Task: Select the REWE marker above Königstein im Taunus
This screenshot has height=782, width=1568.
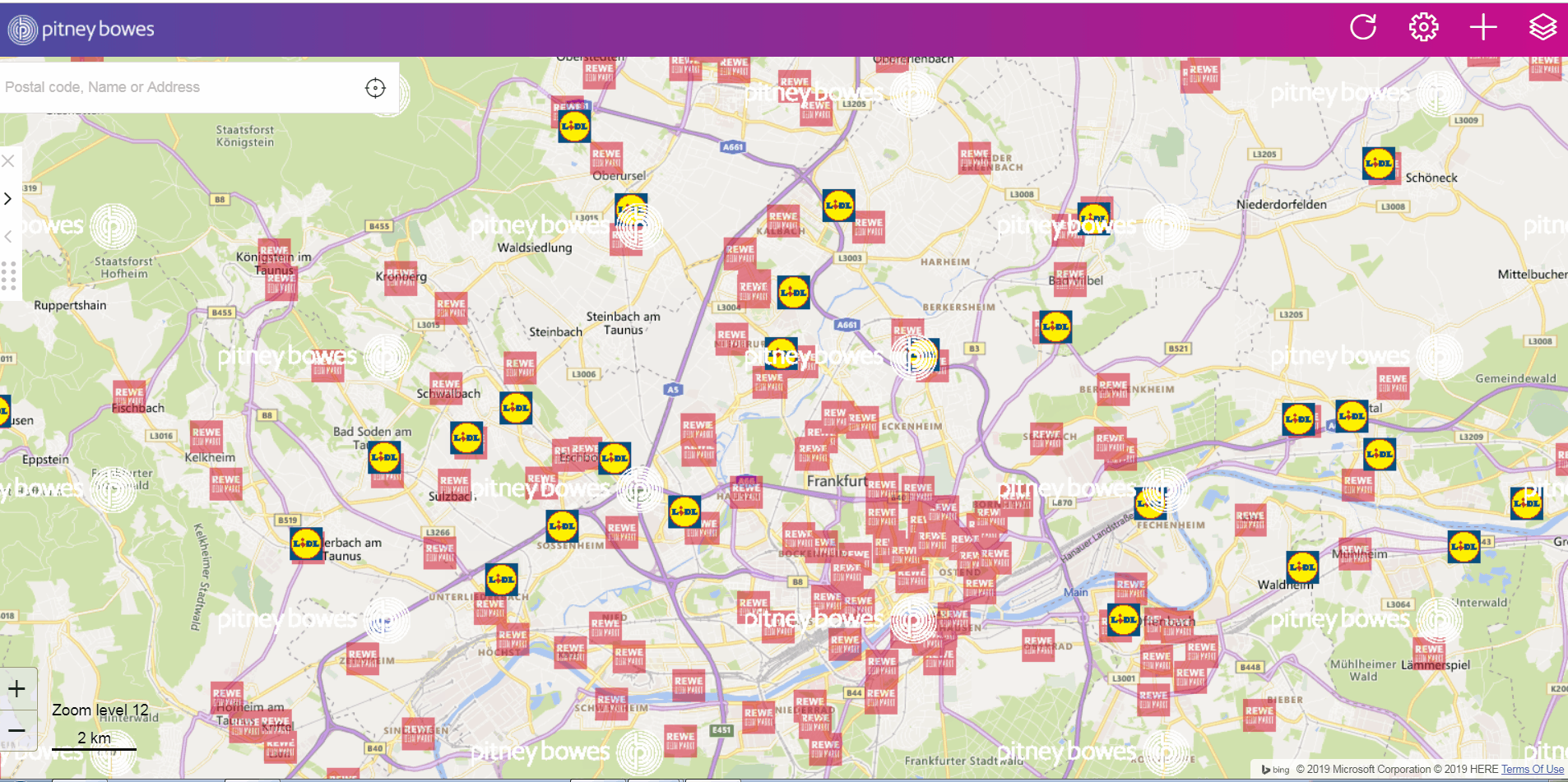Action: tap(274, 255)
